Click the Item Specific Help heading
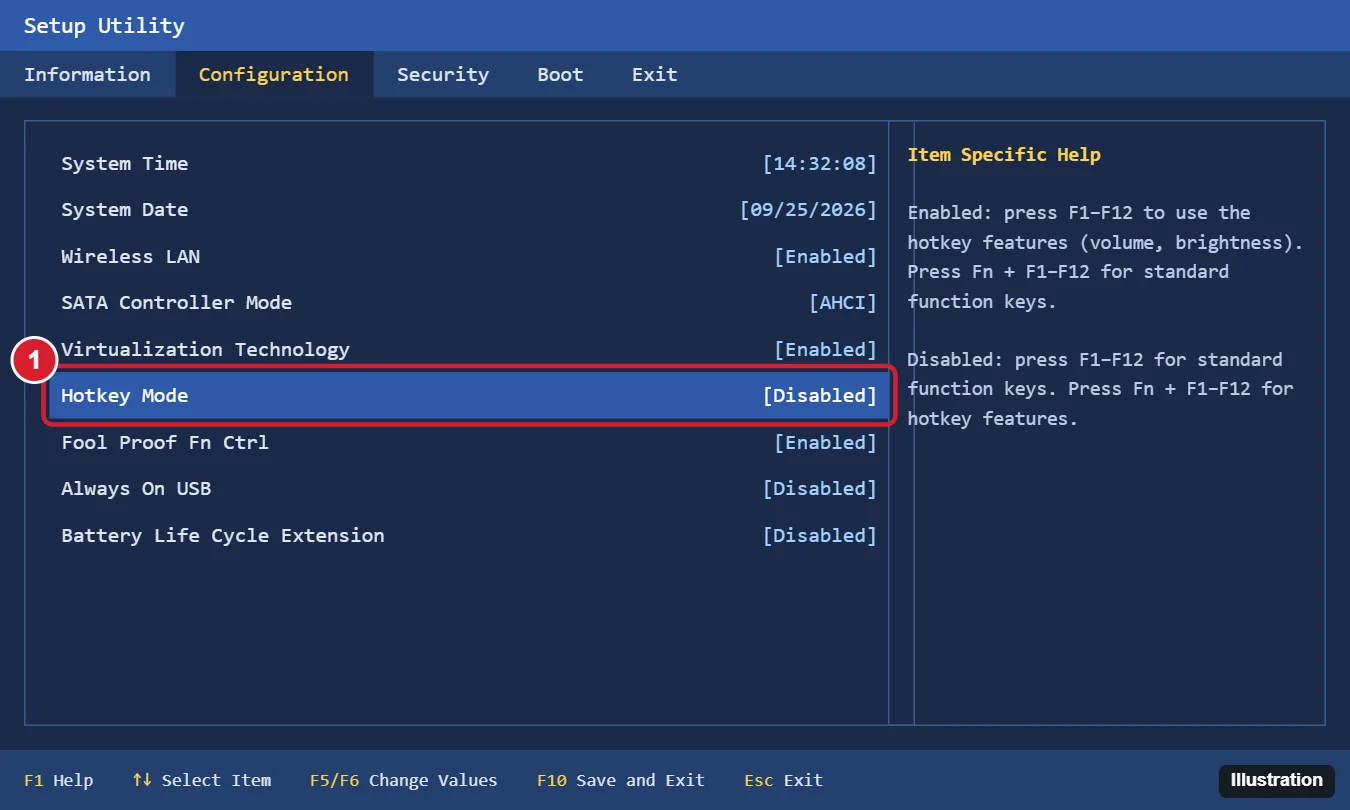 [x=1004, y=155]
